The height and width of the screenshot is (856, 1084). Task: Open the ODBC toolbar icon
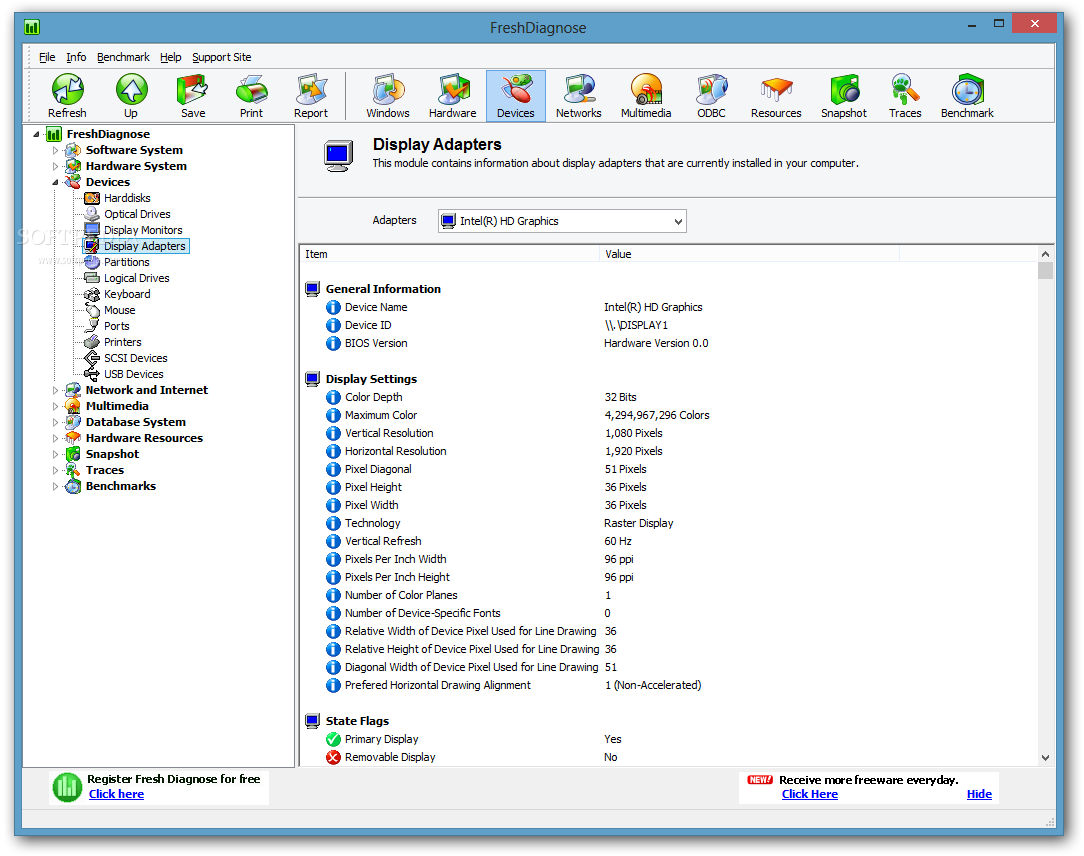pyautogui.click(x=711, y=96)
